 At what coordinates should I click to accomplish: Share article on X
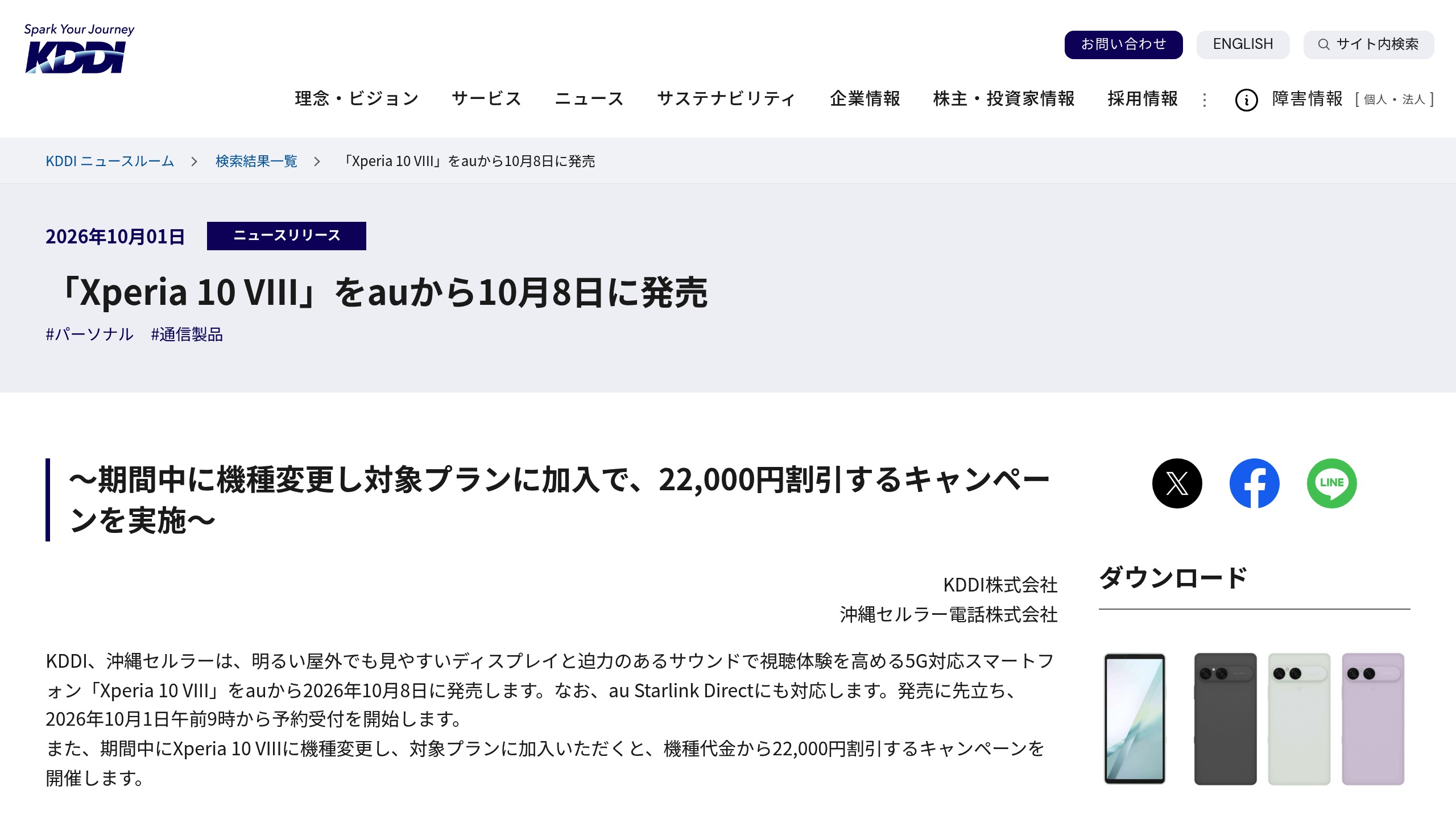point(1177,483)
